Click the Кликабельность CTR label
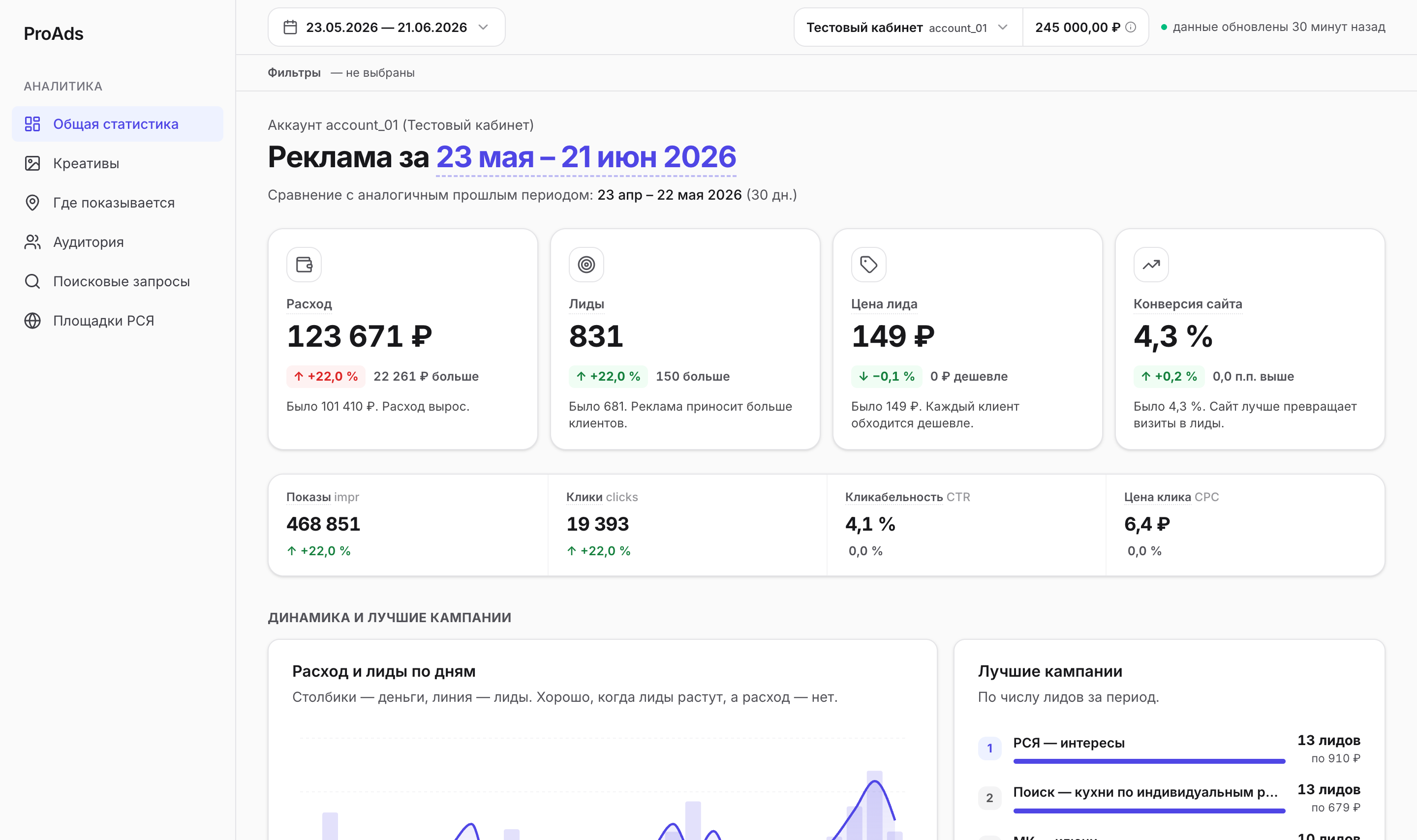1417x840 pixels. pyautogui.click(x=907, y=497)
